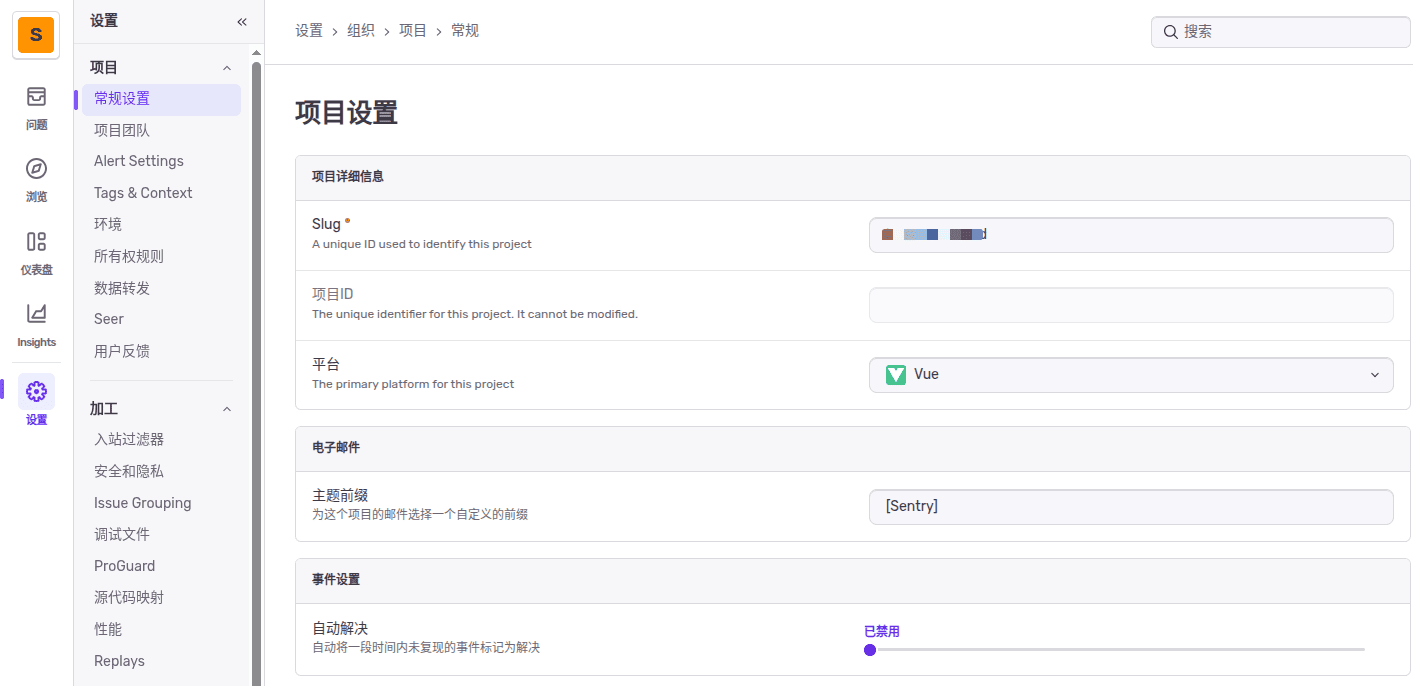
Task: Click 组织 breadcrumb link
Action: [361, 31]
